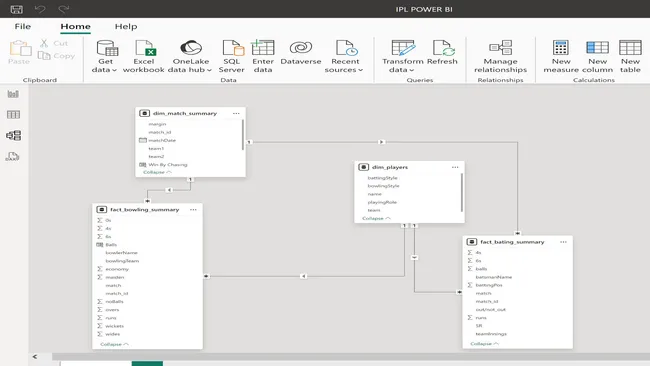Click the Undo arrow icon
The height and width of the screenshot is (366, 650).
(40, 9)
